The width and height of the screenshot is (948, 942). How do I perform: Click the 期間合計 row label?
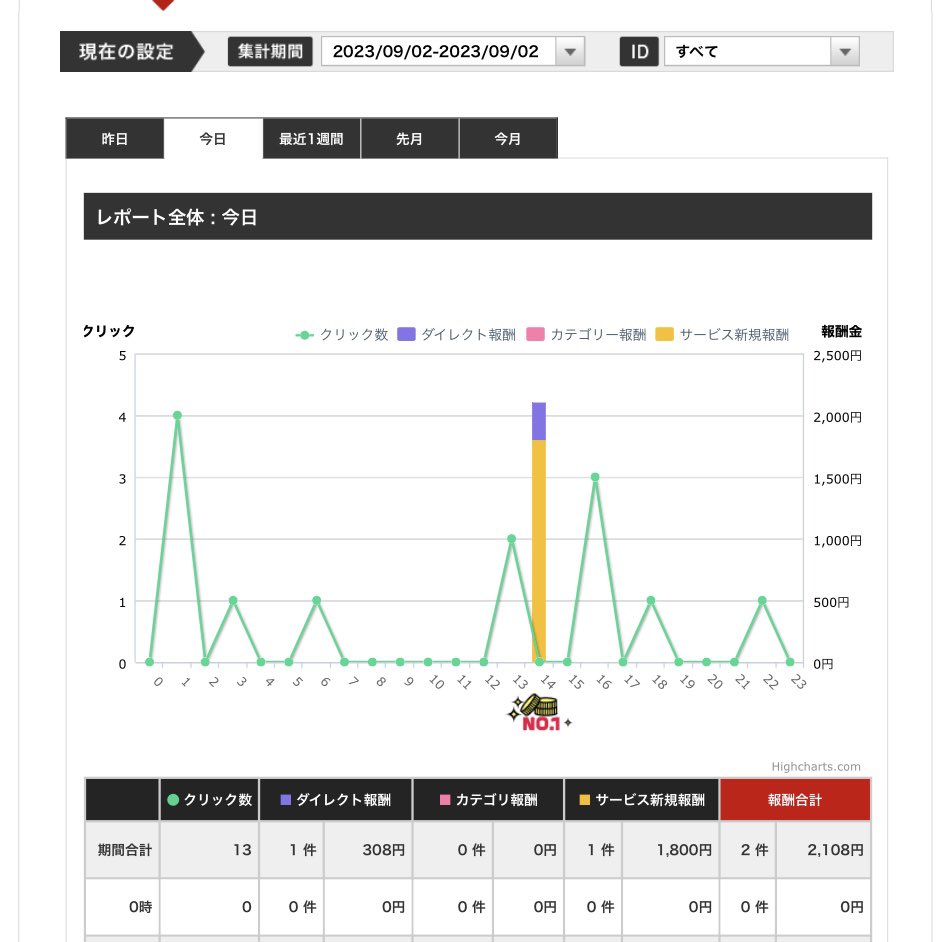pos(124,849)
